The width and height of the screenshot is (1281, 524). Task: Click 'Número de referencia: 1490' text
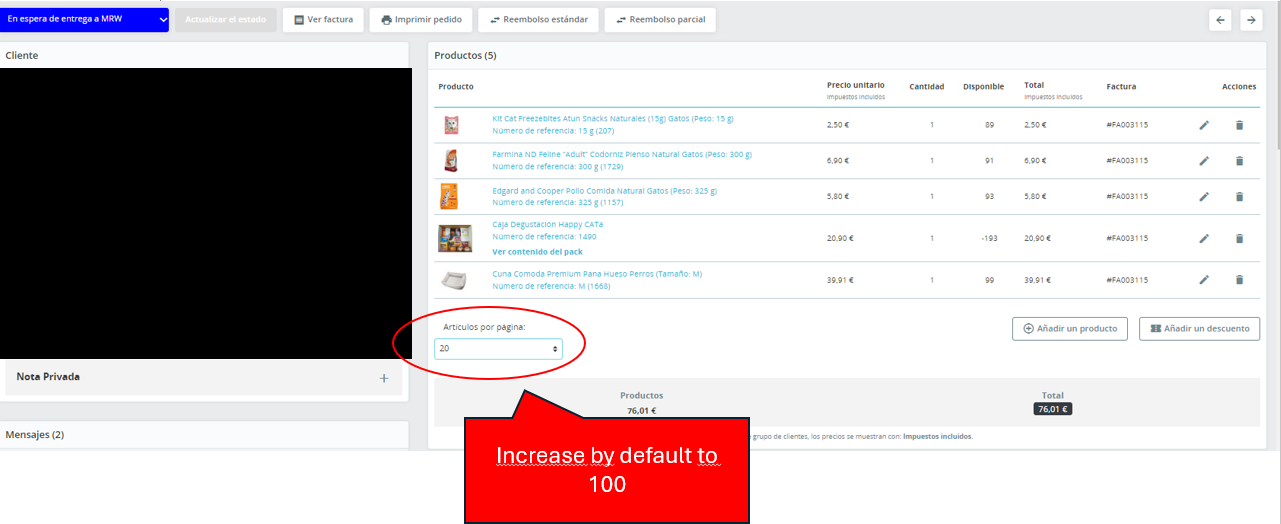click(544, 237)
